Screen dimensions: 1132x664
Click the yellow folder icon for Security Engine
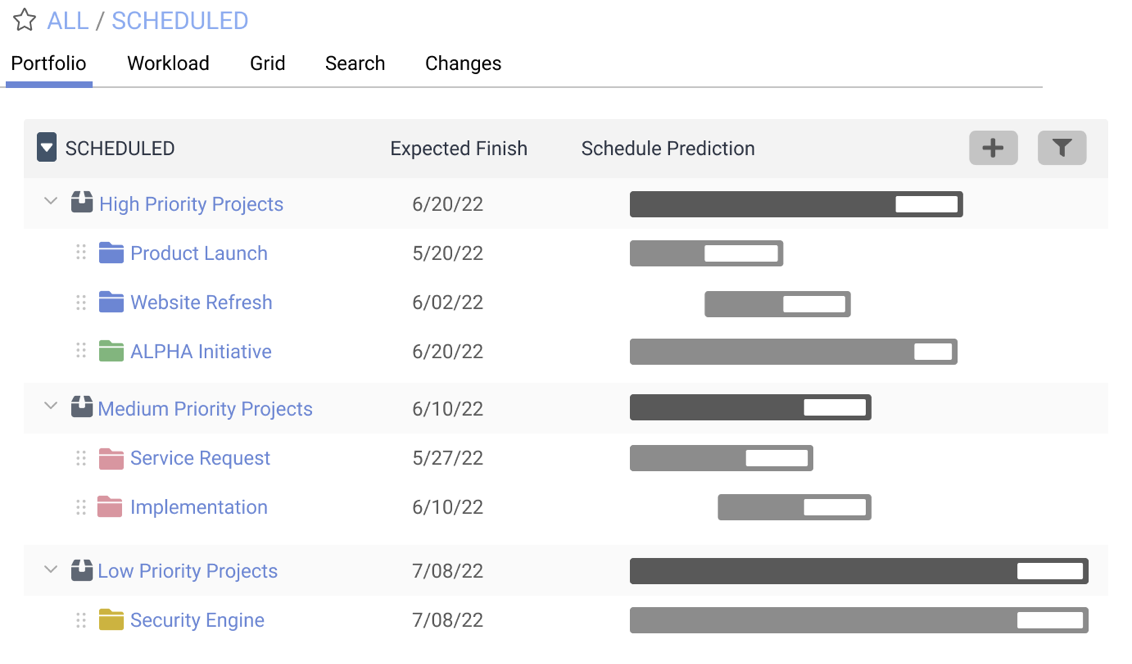(x=111, y=619)
